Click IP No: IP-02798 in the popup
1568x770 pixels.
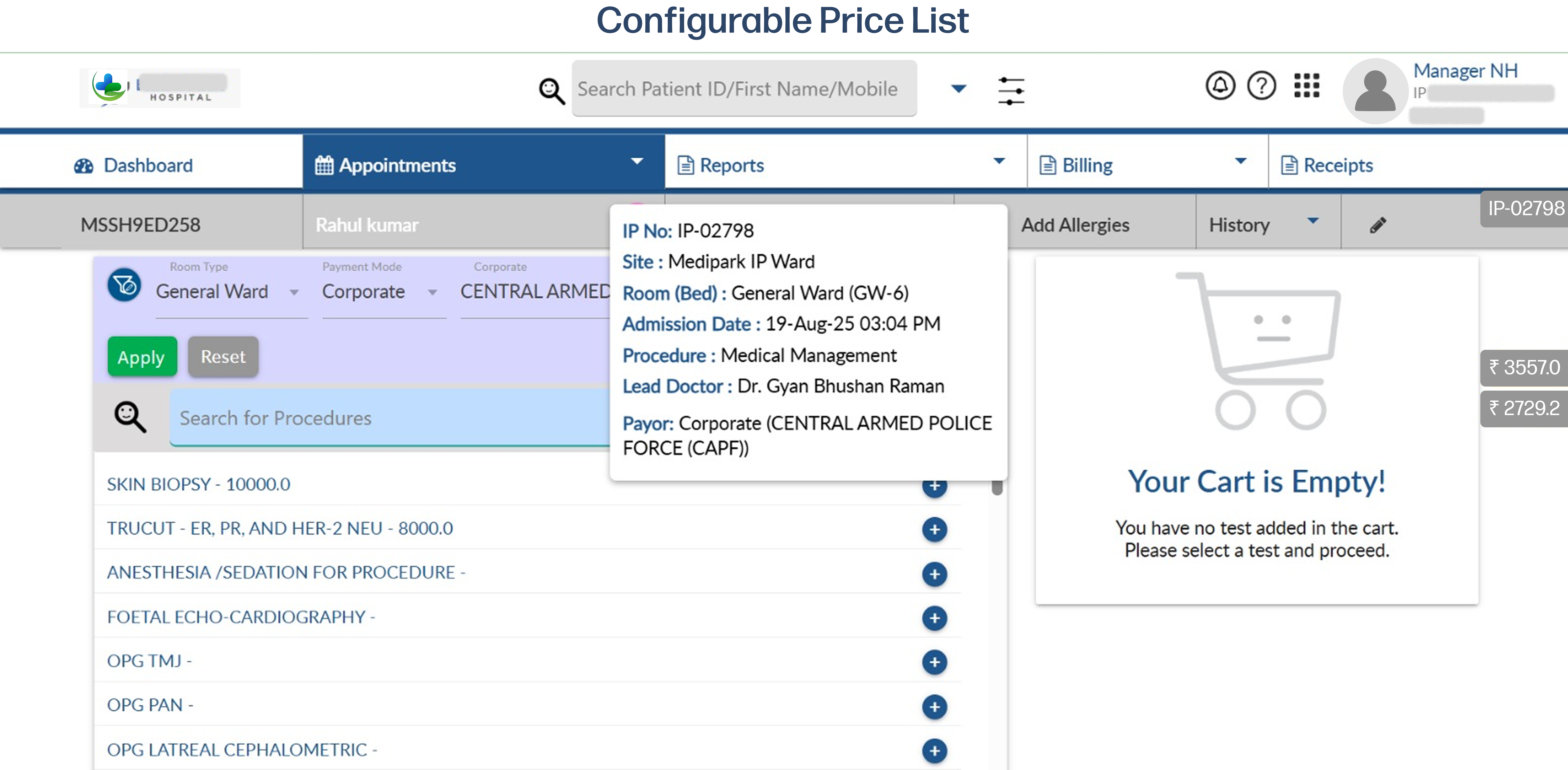(x=688, y=231)
